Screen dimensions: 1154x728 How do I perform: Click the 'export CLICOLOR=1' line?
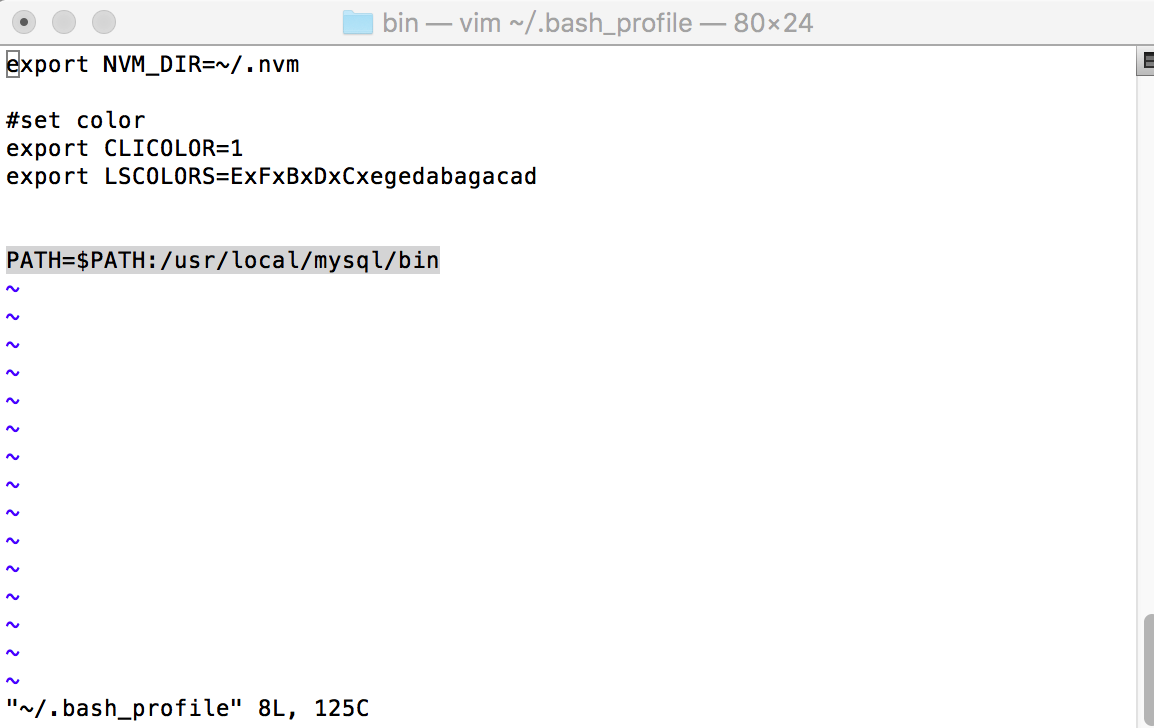tap(124, 148)
